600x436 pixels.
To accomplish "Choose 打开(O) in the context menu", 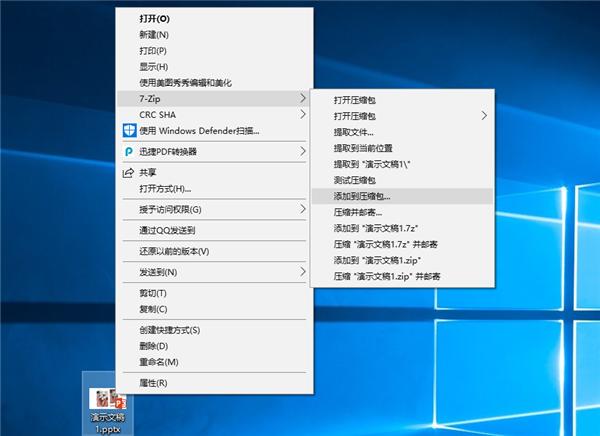I will click(214, 18).
